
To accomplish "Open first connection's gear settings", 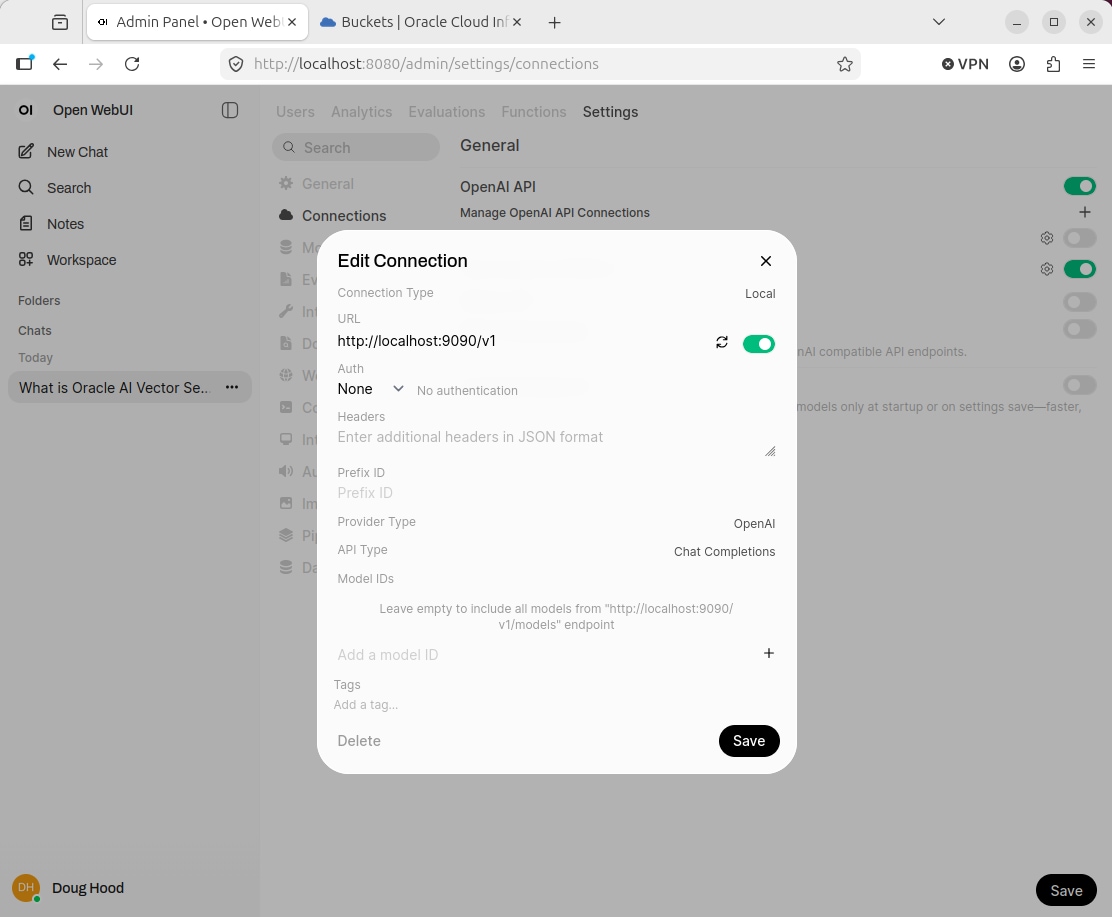I will coord(1047,238).
